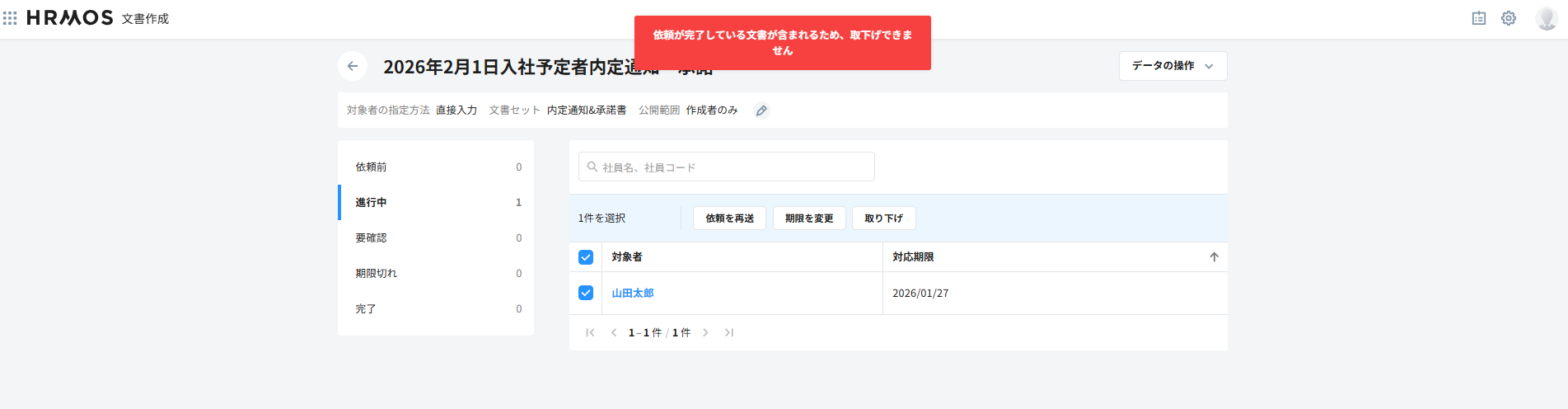The width and height of the screenshot is (1568, 409).
Task: Select the 要確認 status tab
Action: click(x=437, y=238)
